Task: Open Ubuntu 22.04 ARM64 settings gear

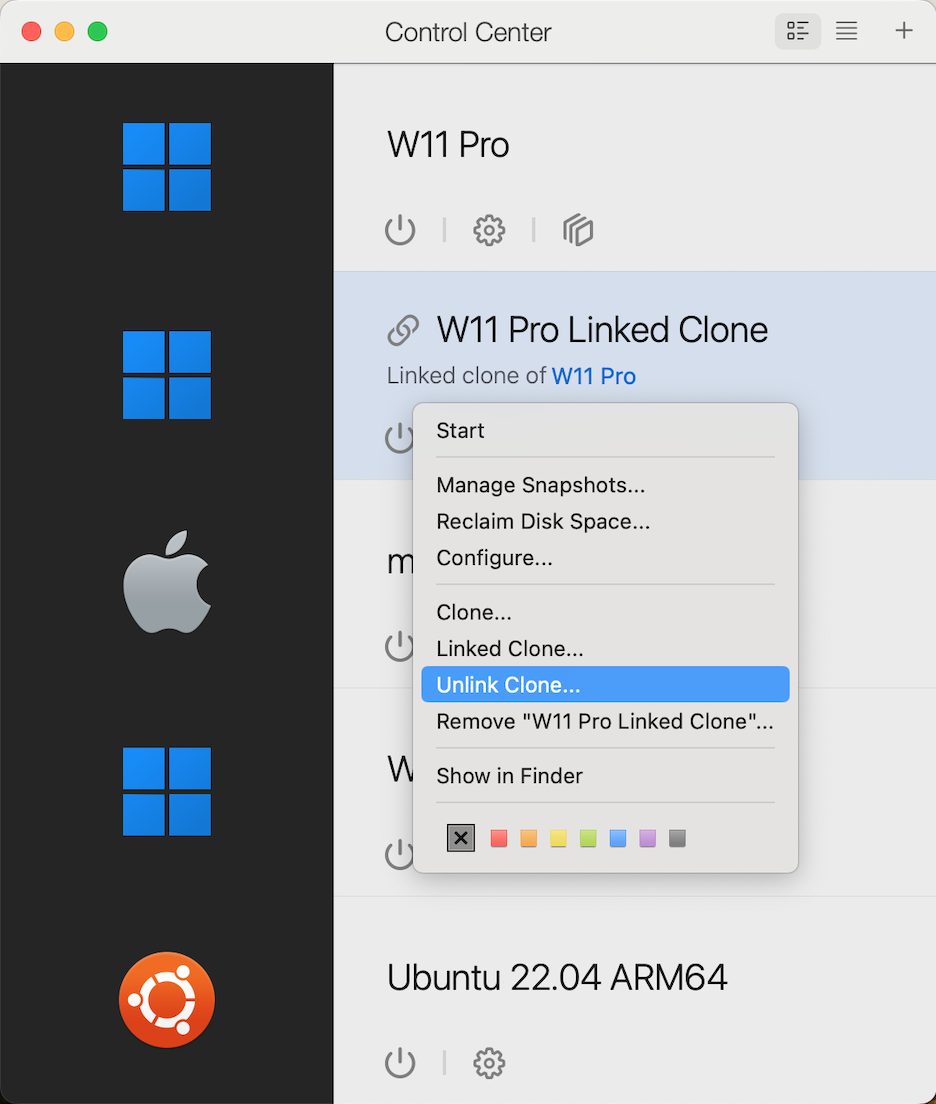Action: click(489, 1062)
